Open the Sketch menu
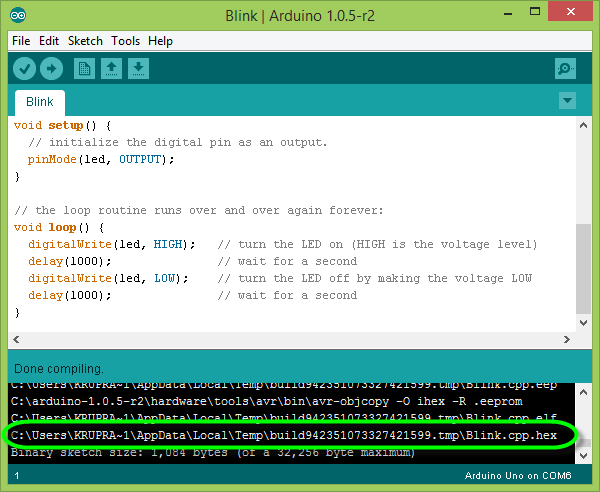The image size is (600, 492). [85, 41]
